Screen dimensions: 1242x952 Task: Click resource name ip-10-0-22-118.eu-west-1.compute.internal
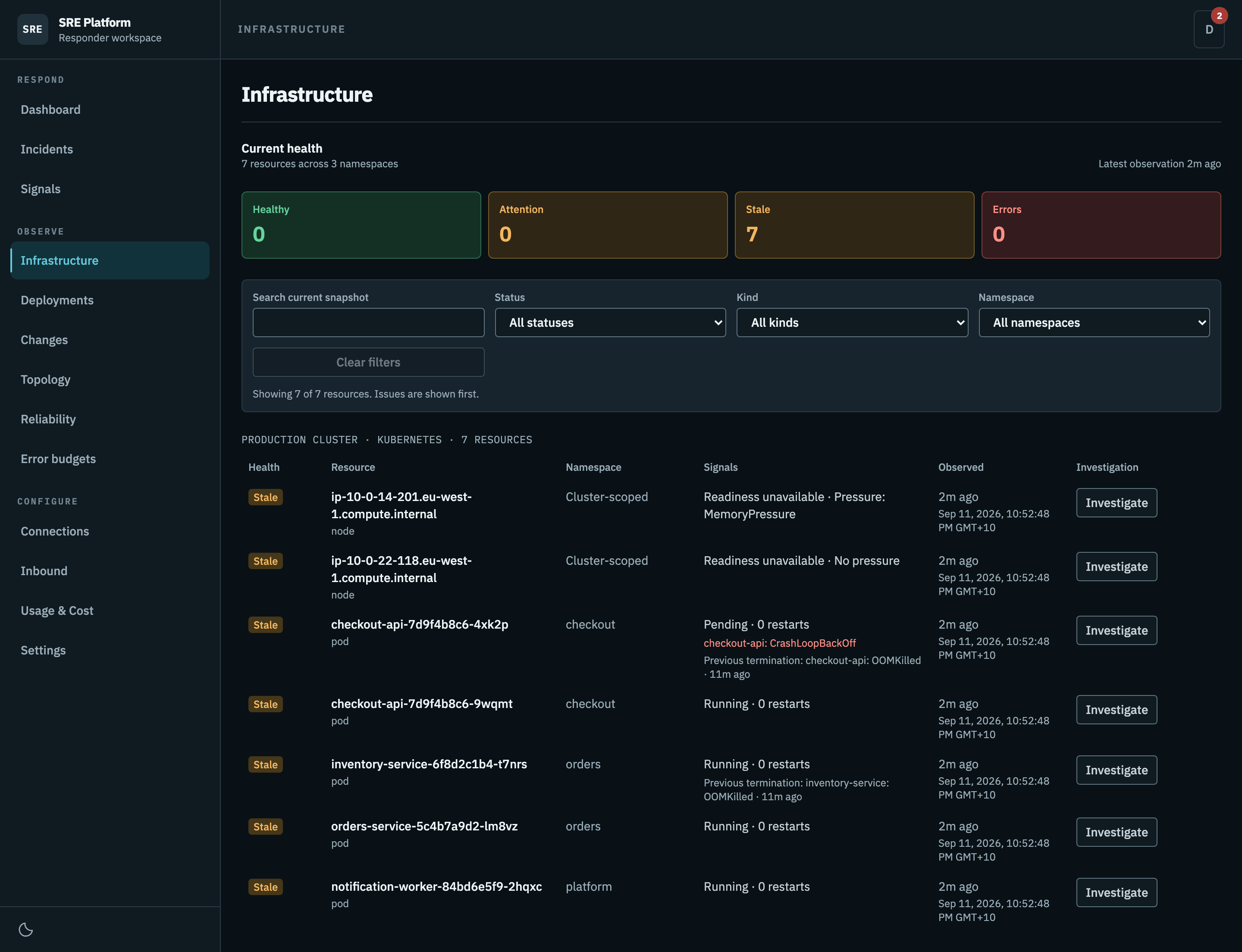click(x=401, y=569)
